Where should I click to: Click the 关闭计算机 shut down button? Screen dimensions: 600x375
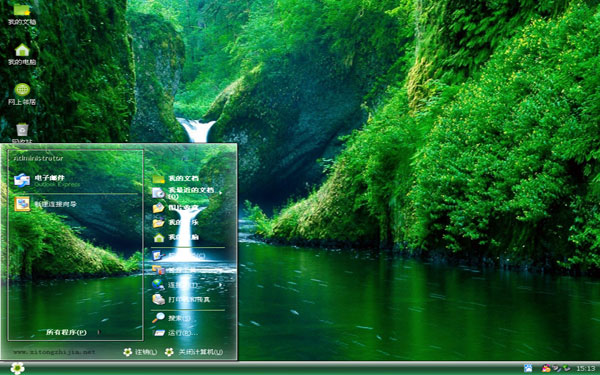(x=194, y=352)
